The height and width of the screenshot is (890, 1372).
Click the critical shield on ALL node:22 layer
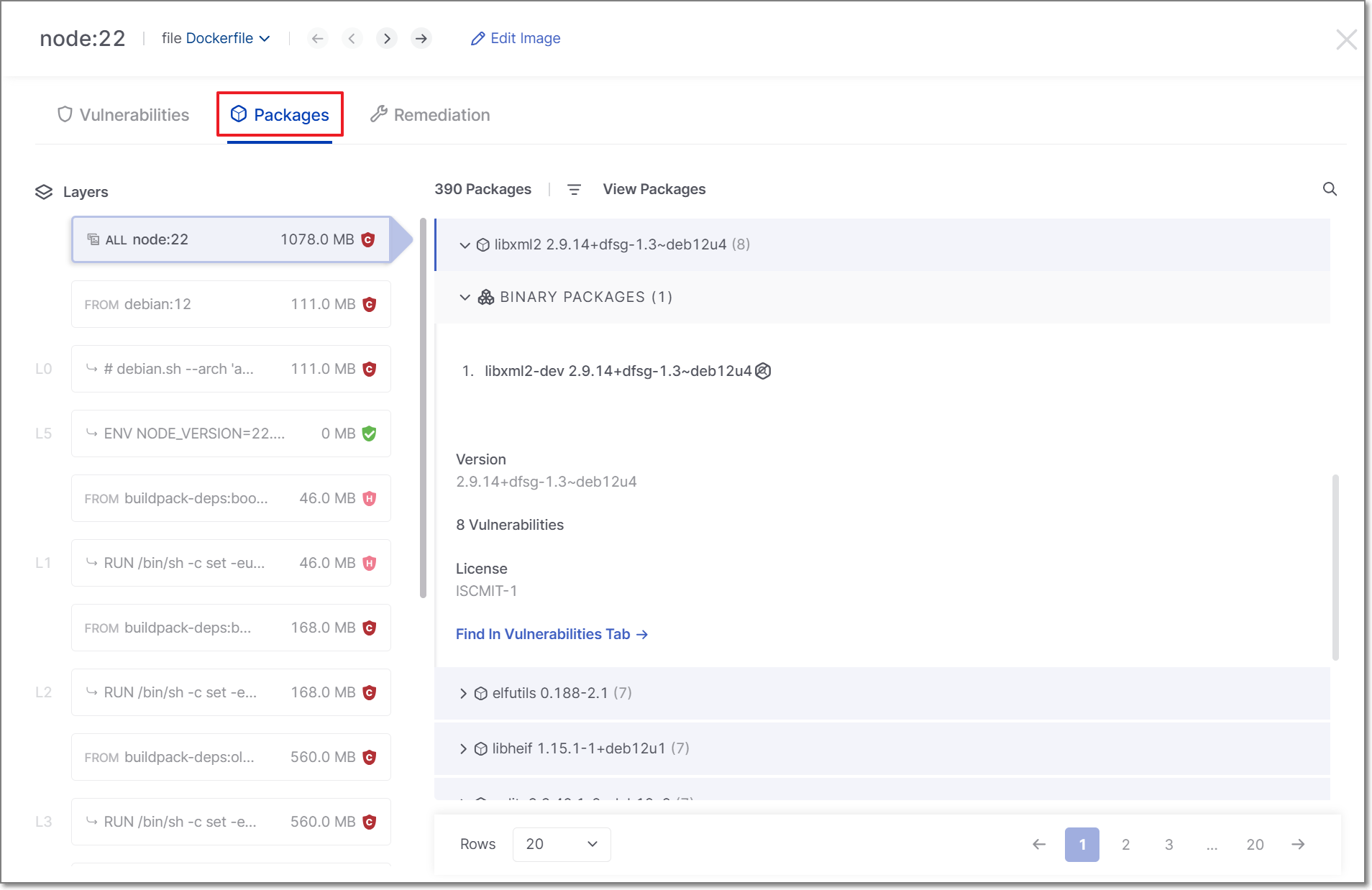[x=368, y=240]
